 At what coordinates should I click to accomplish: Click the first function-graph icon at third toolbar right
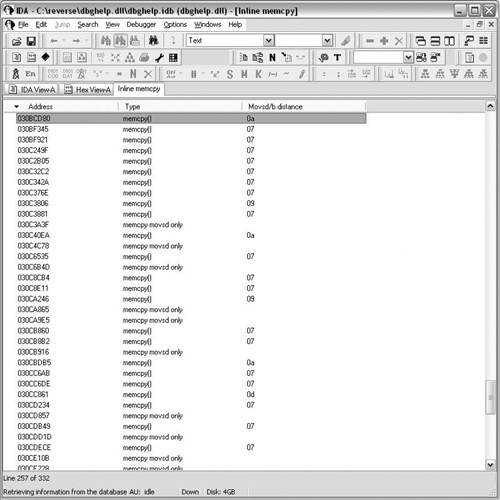(425, 74)
